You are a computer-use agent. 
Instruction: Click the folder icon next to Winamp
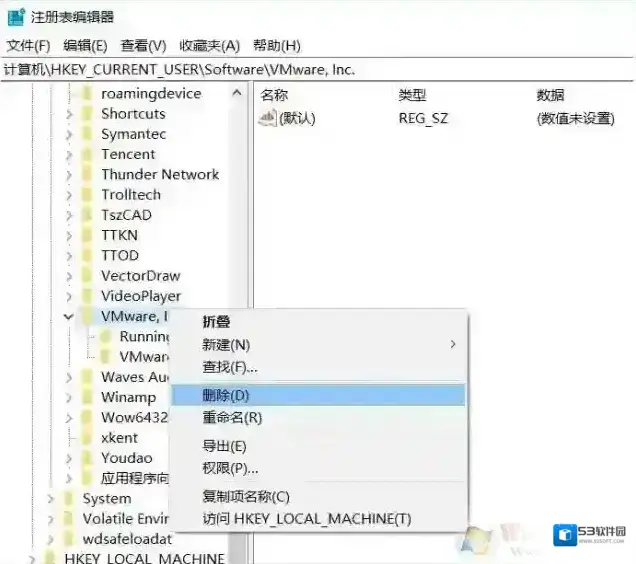pyautogui.click(x=88, y=397)
